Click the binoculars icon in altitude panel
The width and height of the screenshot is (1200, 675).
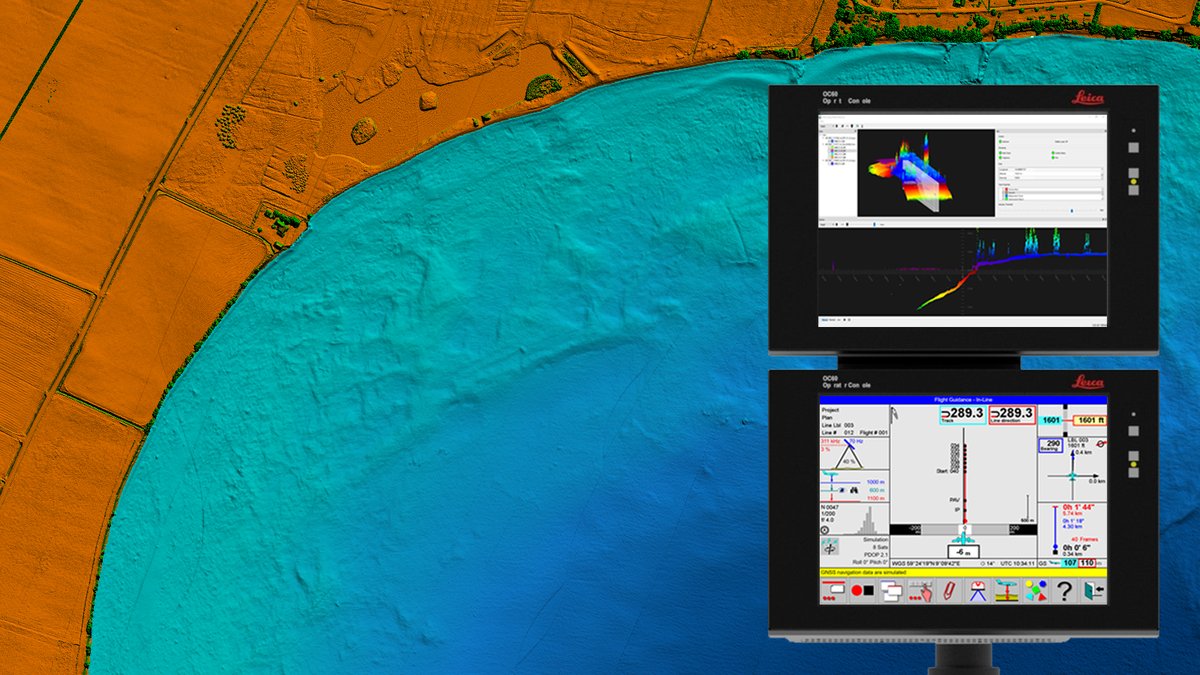point(853,490)
